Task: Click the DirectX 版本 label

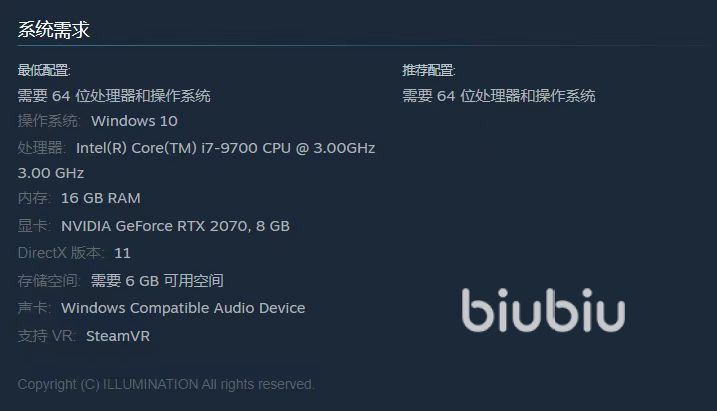Action: pos(61,253)
